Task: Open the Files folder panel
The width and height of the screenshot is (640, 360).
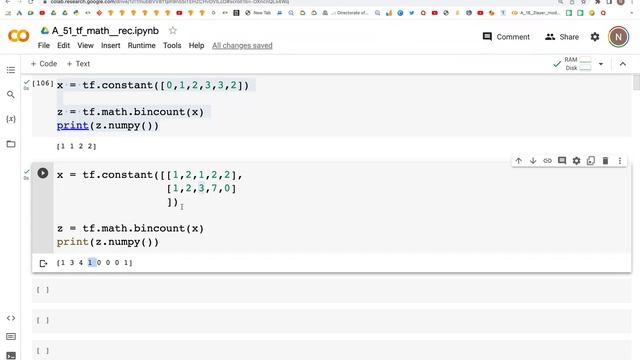Action: point(11,144)
